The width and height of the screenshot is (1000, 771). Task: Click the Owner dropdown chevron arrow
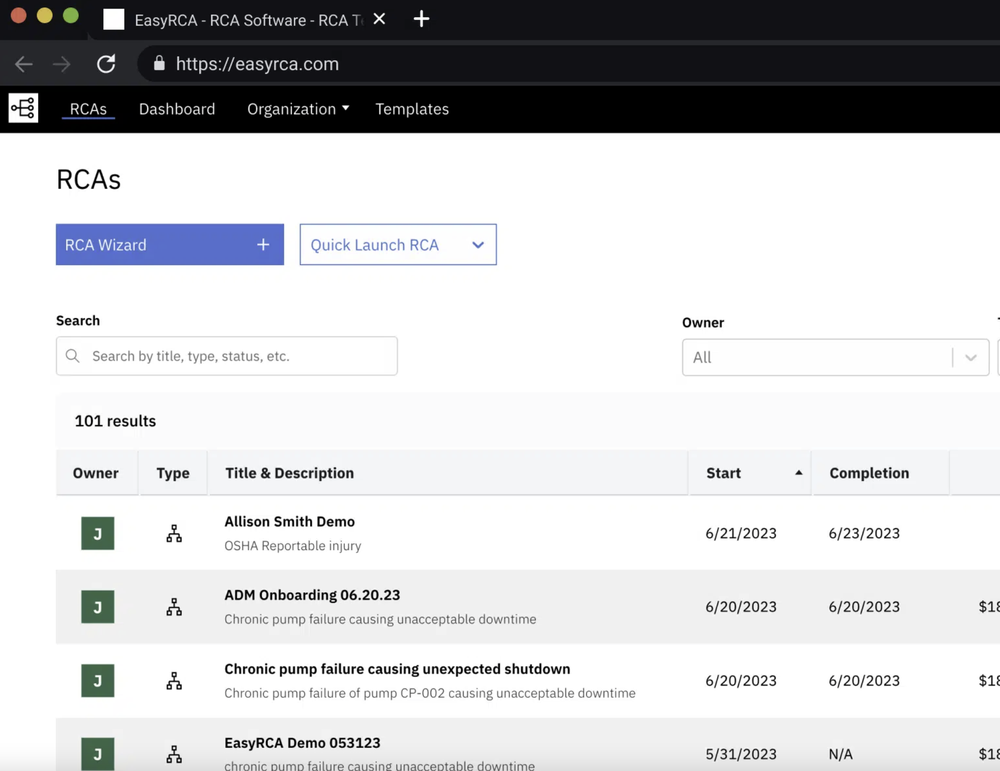[x=971, y=358]
